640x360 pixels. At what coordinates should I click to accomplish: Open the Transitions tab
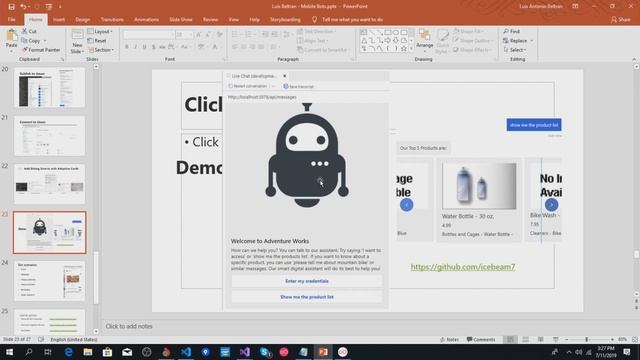tap(112, 20)
